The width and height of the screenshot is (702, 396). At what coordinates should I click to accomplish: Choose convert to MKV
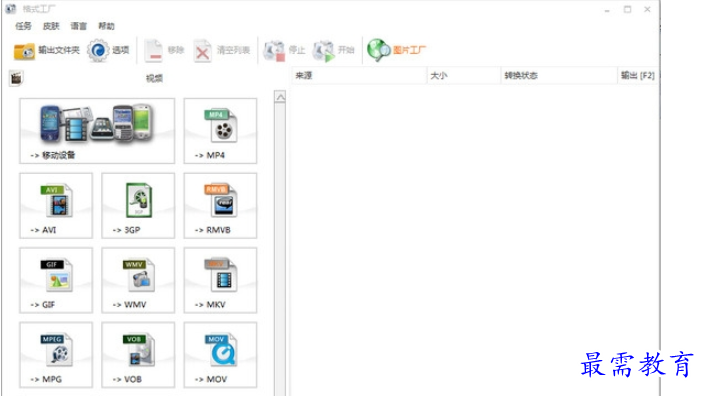tap(220, 280)
